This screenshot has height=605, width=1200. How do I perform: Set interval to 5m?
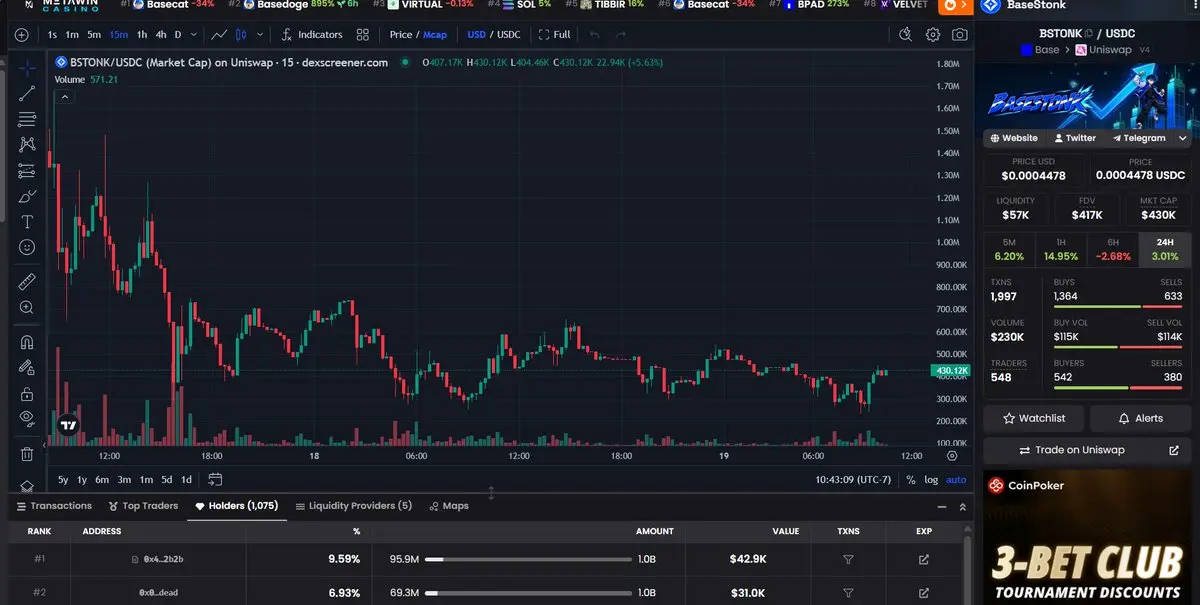click(94, 34)
